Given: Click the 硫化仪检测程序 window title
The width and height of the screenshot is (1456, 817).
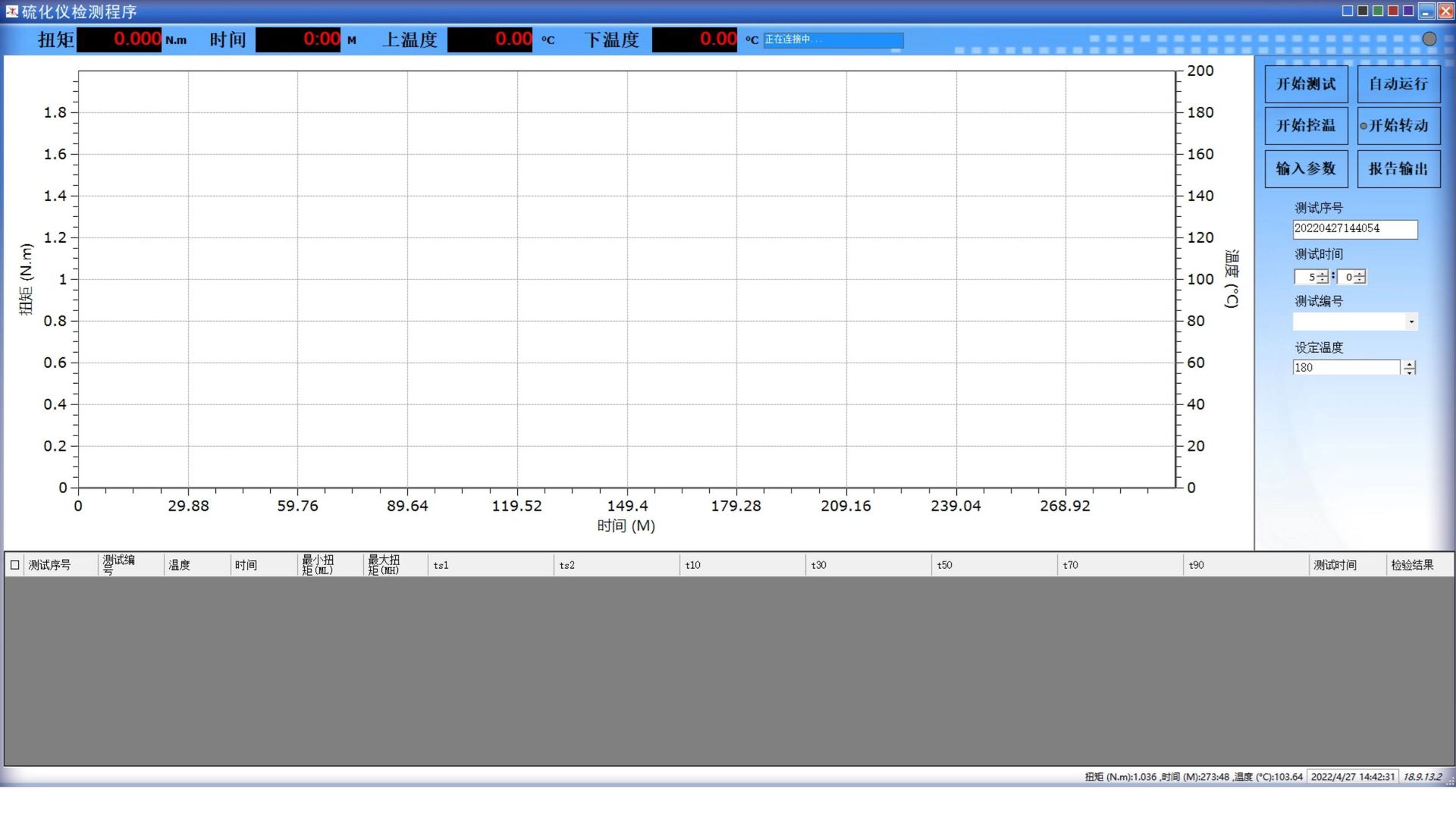Looking at the screenshot, I should click(x=80, y=12).
